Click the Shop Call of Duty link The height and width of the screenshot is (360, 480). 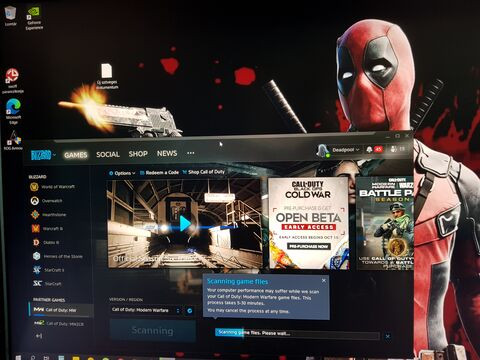pos(204,172)
